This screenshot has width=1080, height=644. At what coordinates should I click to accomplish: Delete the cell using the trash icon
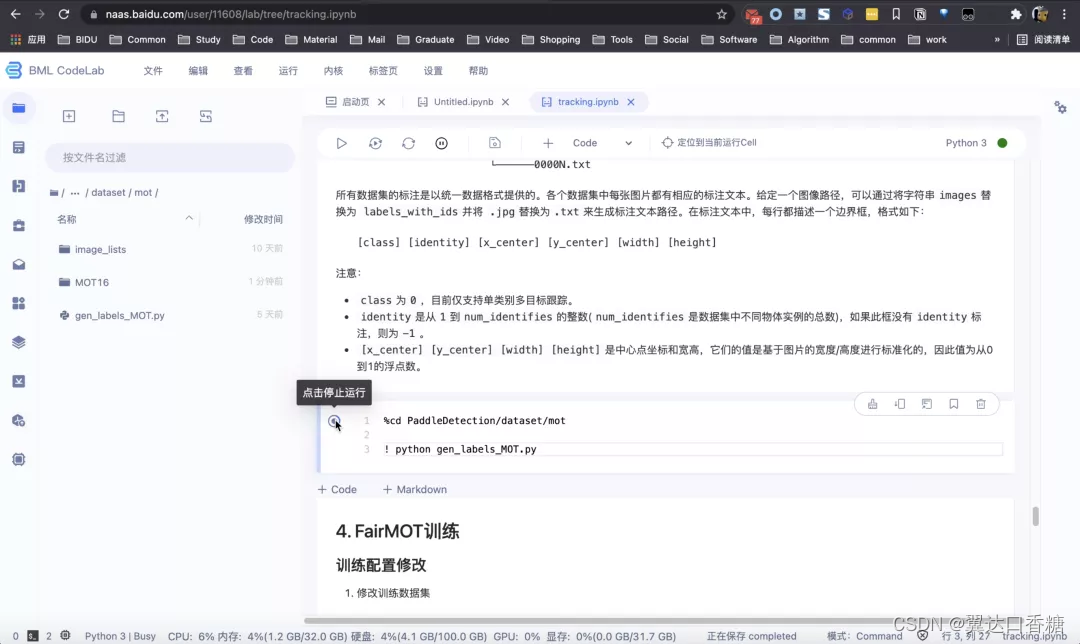980,404
